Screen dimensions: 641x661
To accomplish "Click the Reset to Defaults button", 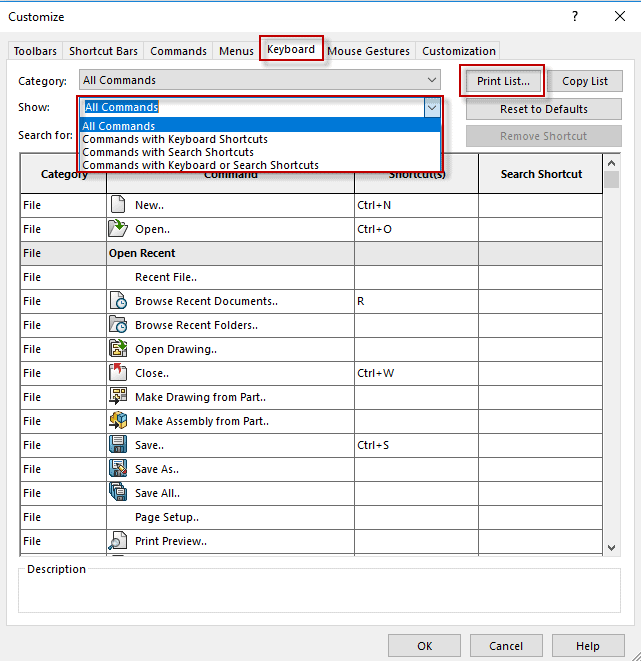I will coord(544,109).
